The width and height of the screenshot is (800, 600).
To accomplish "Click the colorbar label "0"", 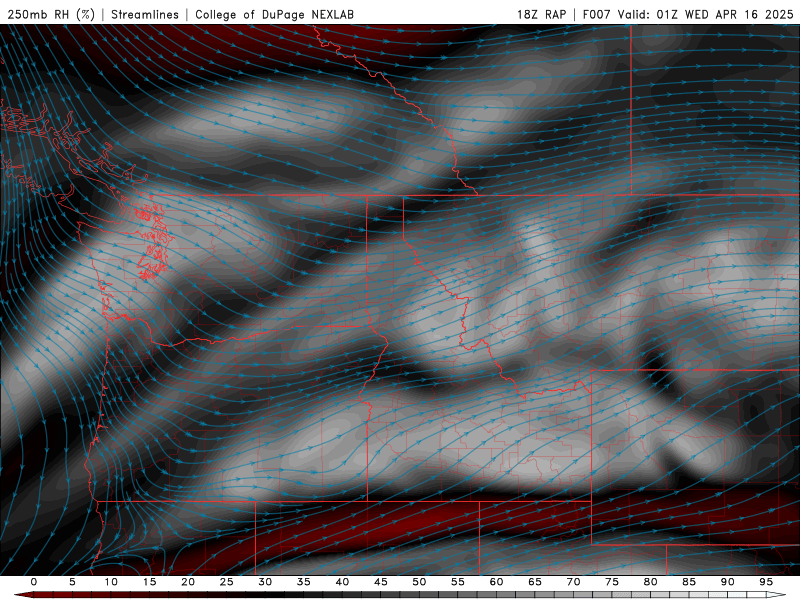I will [x=34, y=582].
